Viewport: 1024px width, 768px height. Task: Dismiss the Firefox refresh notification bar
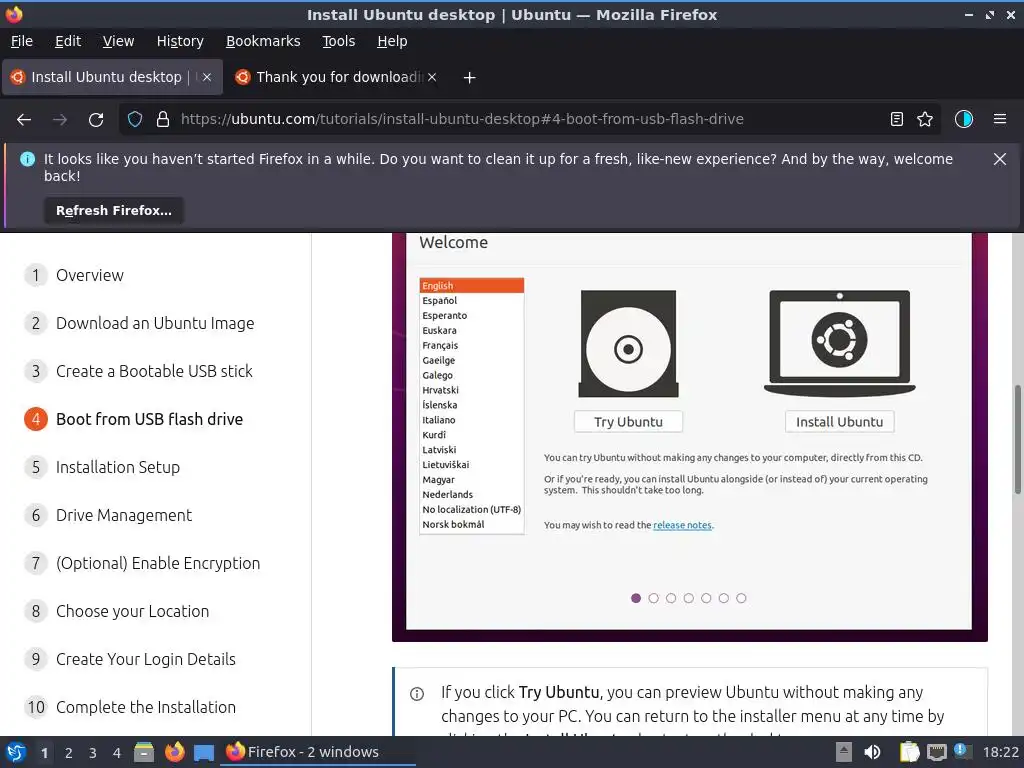click(1000, 159)
